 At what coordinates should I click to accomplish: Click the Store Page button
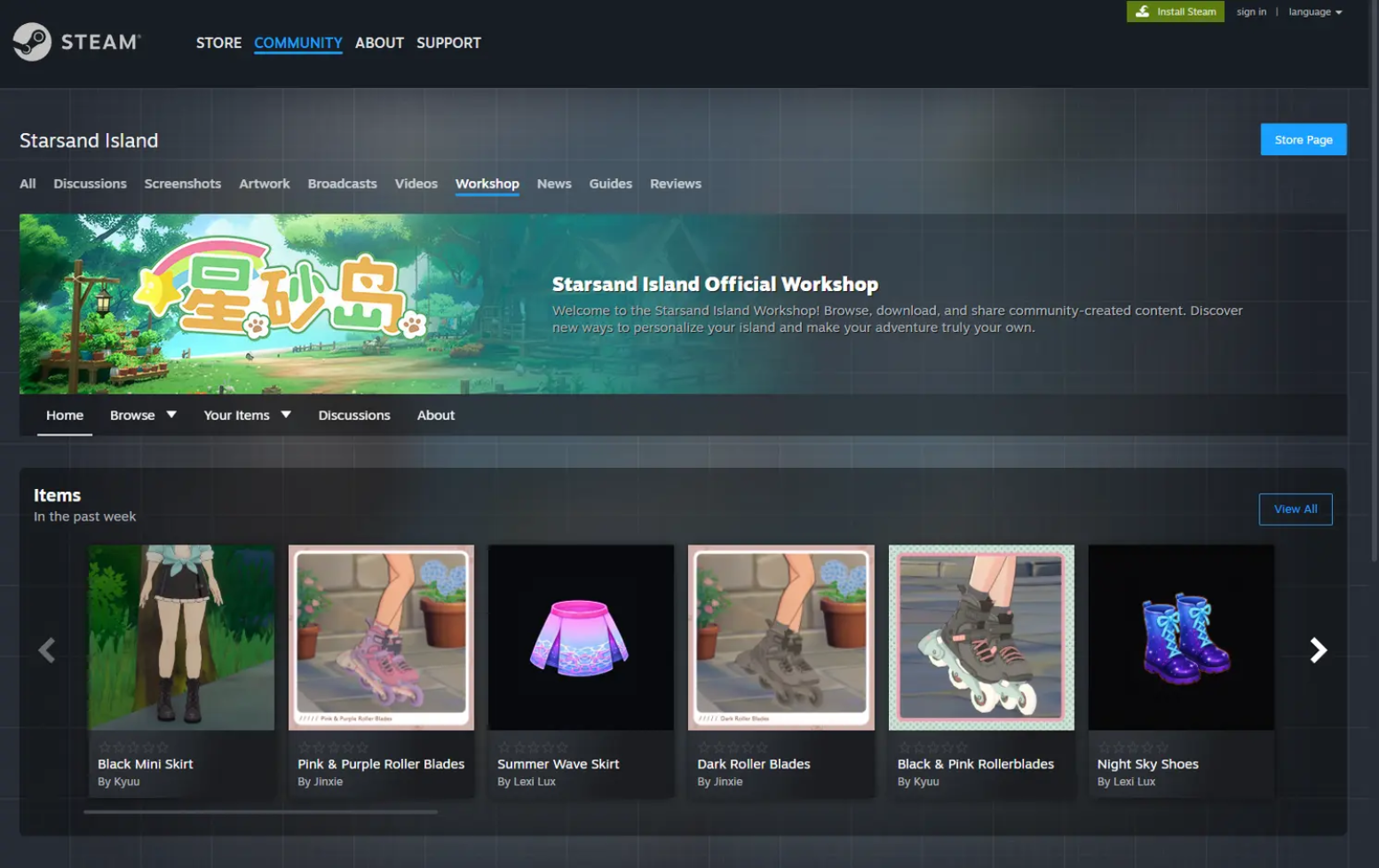(x=1304, y=139)
